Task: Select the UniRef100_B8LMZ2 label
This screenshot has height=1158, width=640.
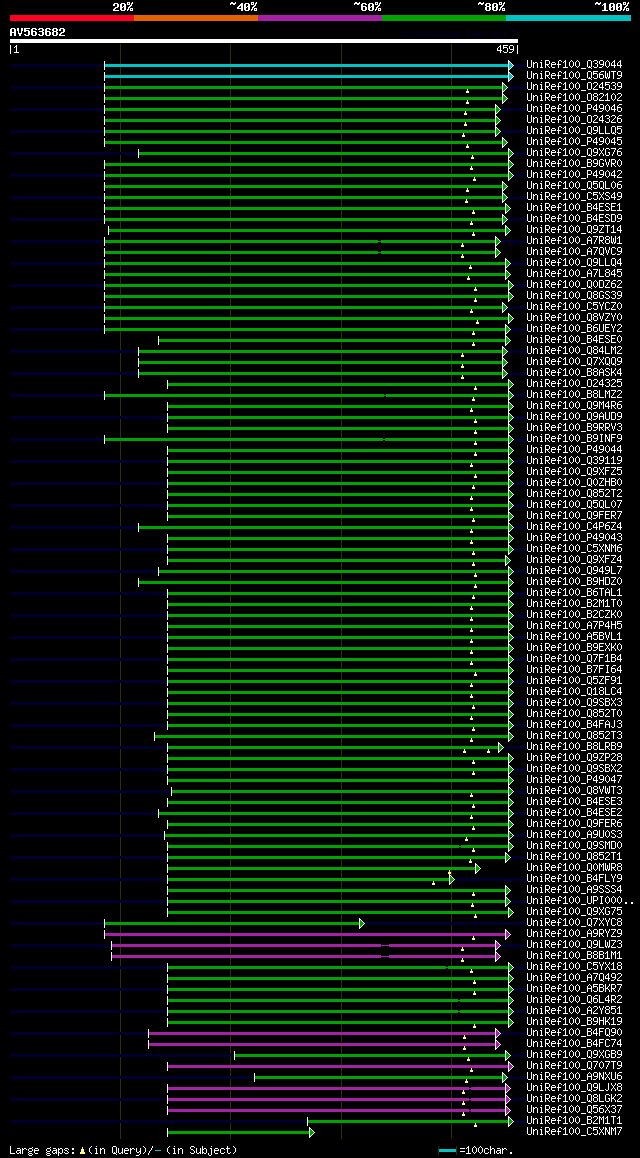Action: (x=574, y=395)
